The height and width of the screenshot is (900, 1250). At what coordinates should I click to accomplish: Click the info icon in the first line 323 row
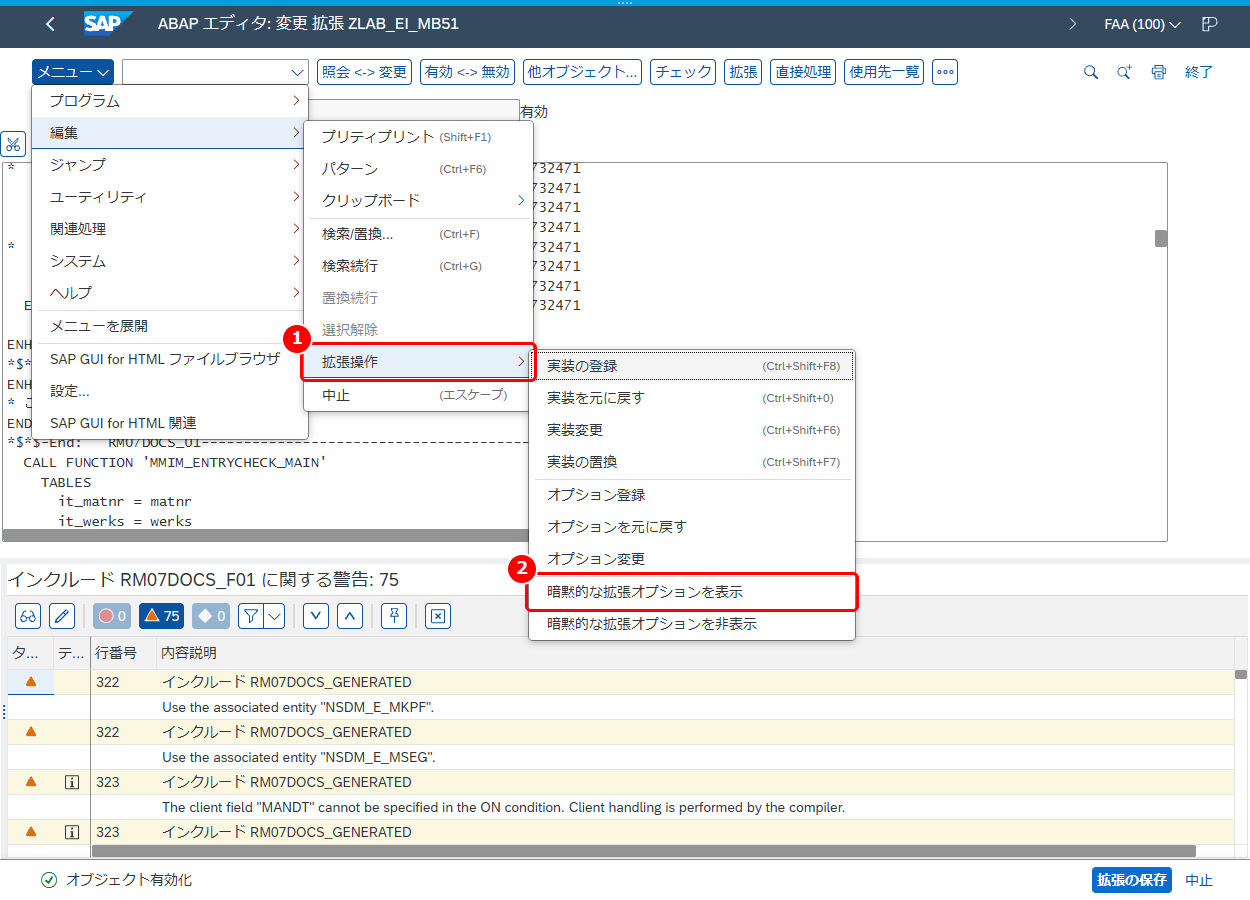[72, 782]
